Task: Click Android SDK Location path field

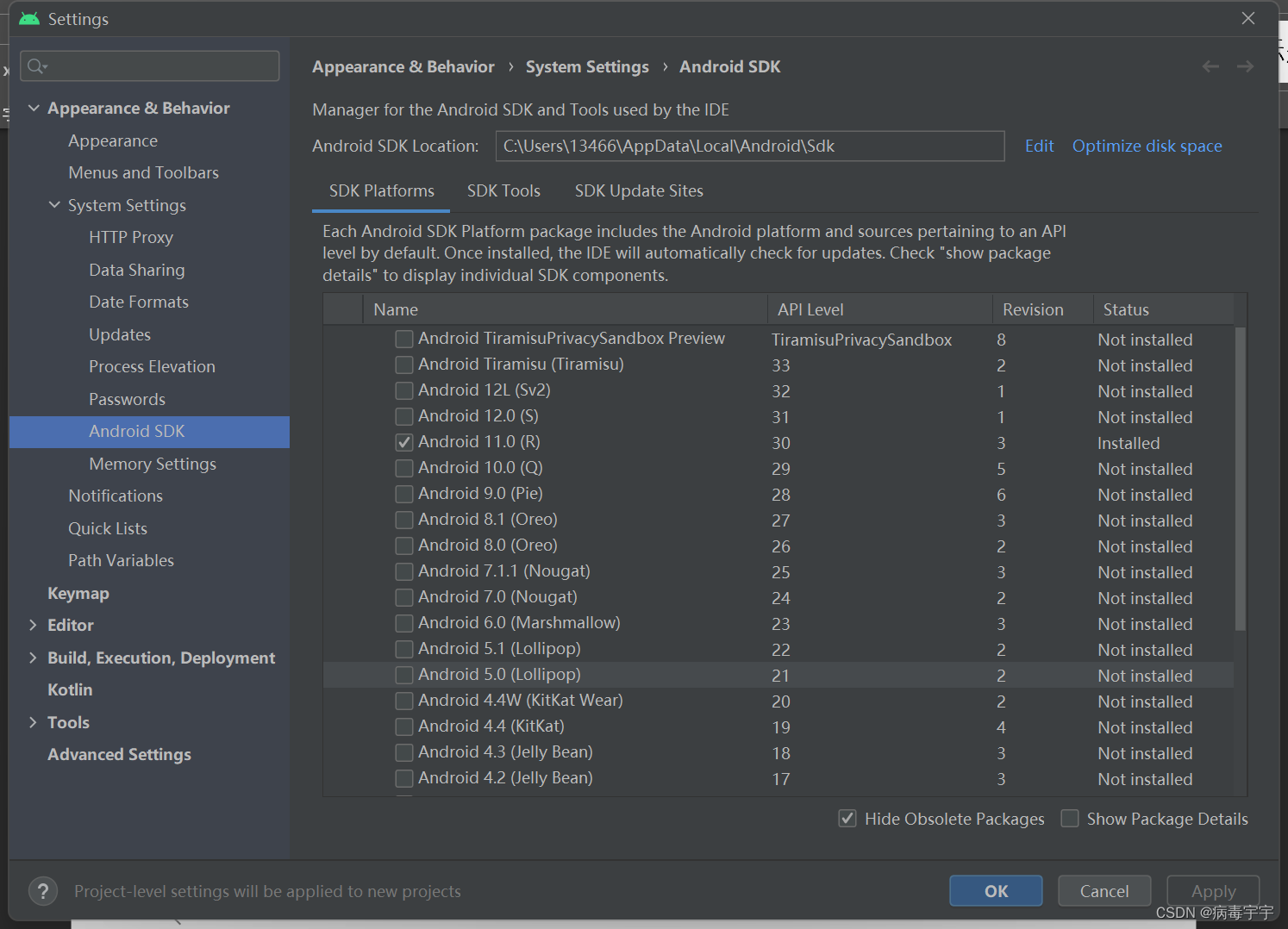Action: 750,146
